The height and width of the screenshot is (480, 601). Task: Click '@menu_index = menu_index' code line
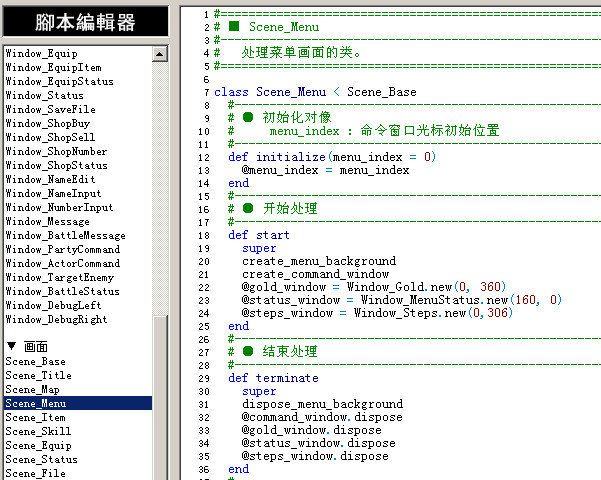pyautogui.click(x=325, y=170)
